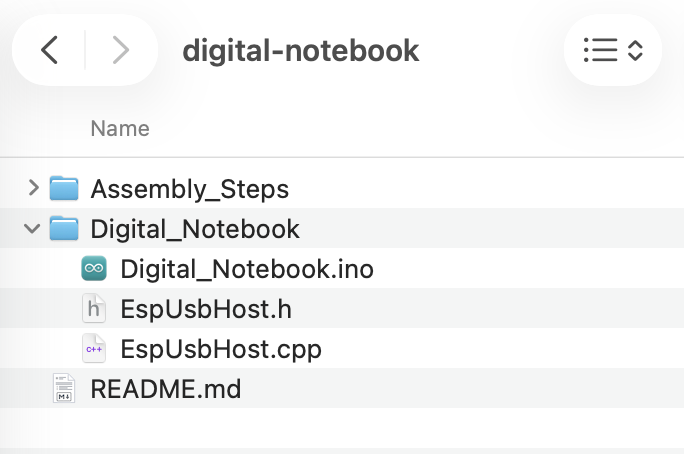Viewport: 684px width, 454px height.
Task: Expand the Assembly_Steps folder
Action: [33, 188]
